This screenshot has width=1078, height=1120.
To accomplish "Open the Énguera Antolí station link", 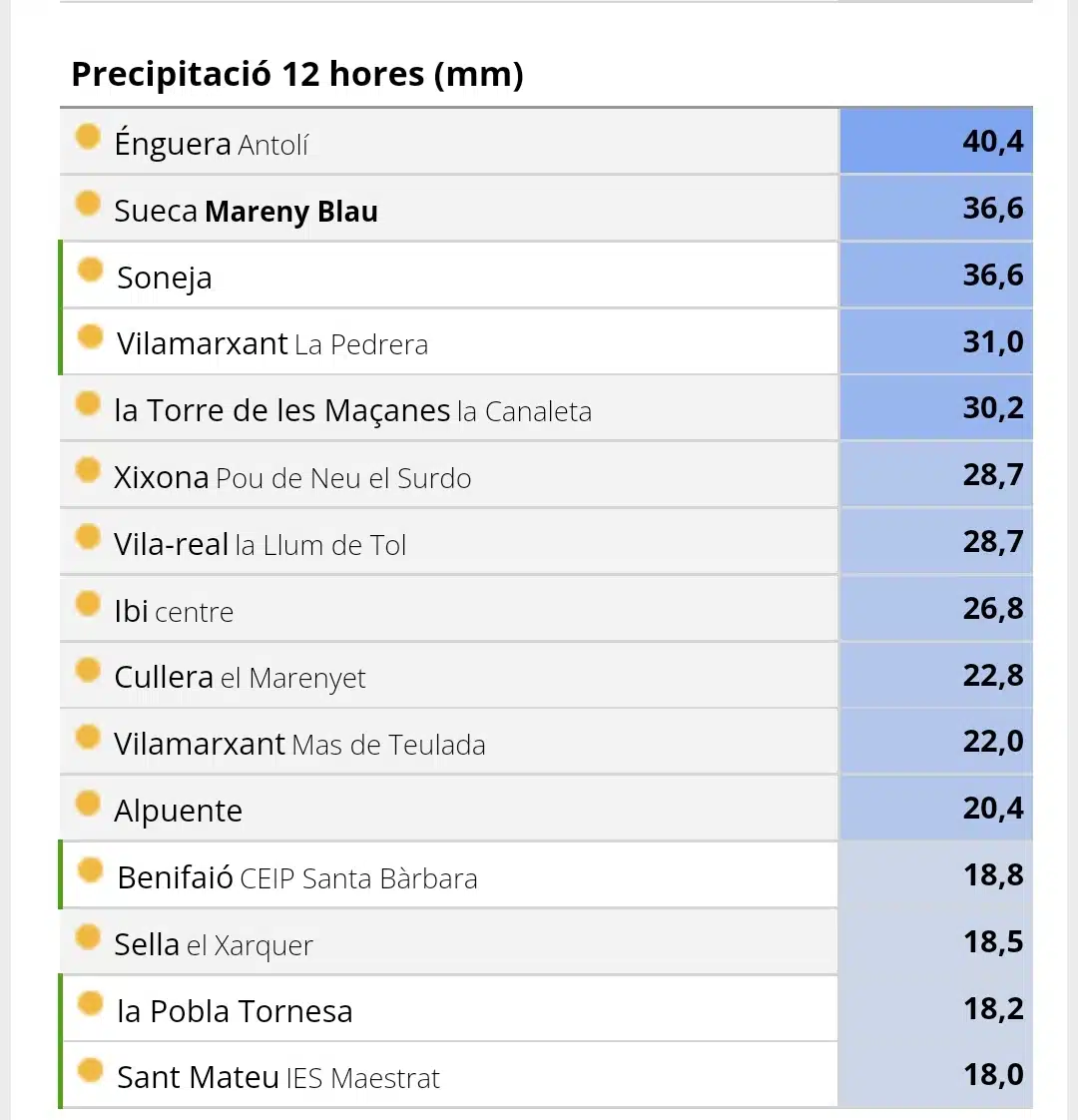I will [212, 144].
